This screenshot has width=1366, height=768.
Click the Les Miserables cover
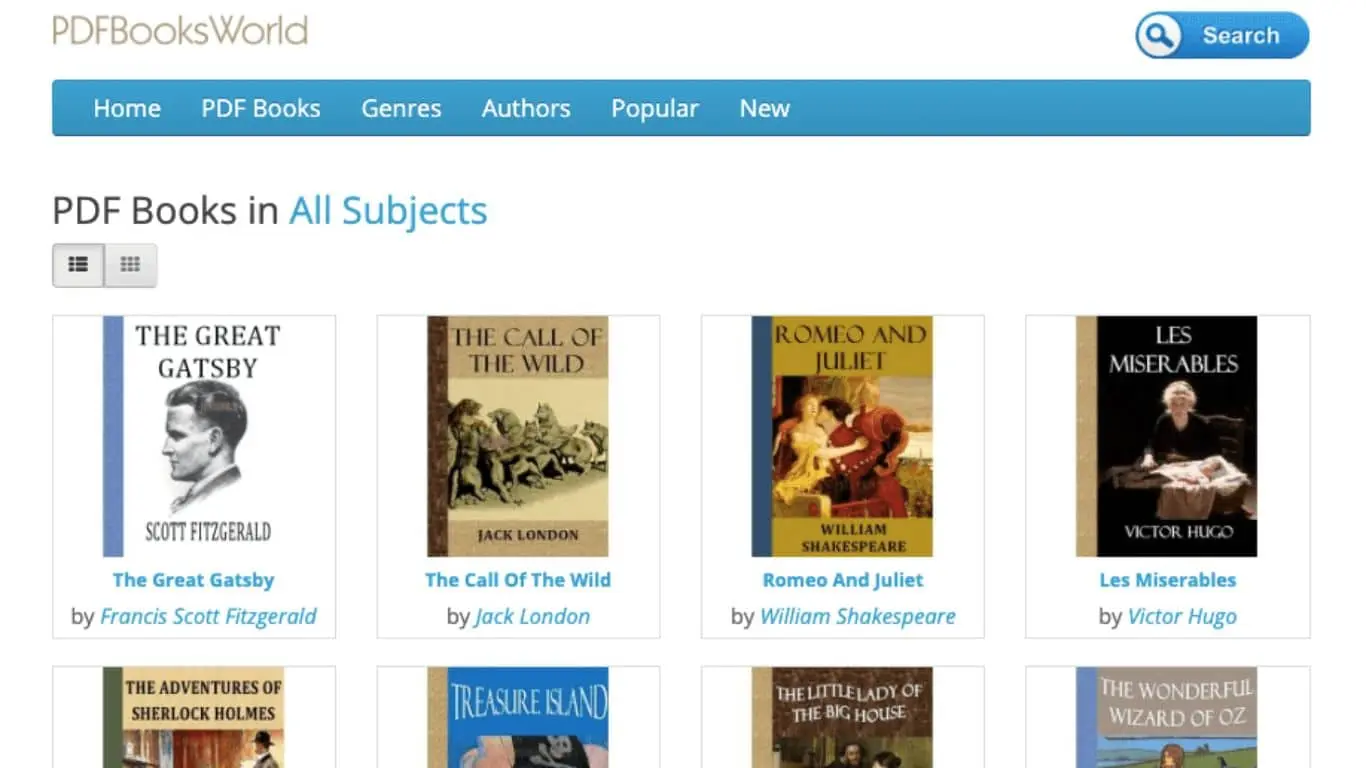(1169, 435)
